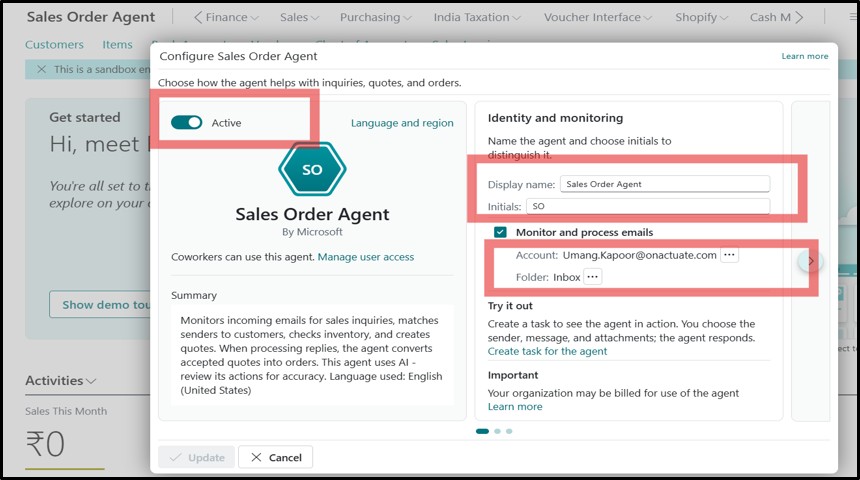Viewport: 860px width, 480px height.
Task: Click the Inbox folder value
Action: pyautogui.click(x=567, y=277)
